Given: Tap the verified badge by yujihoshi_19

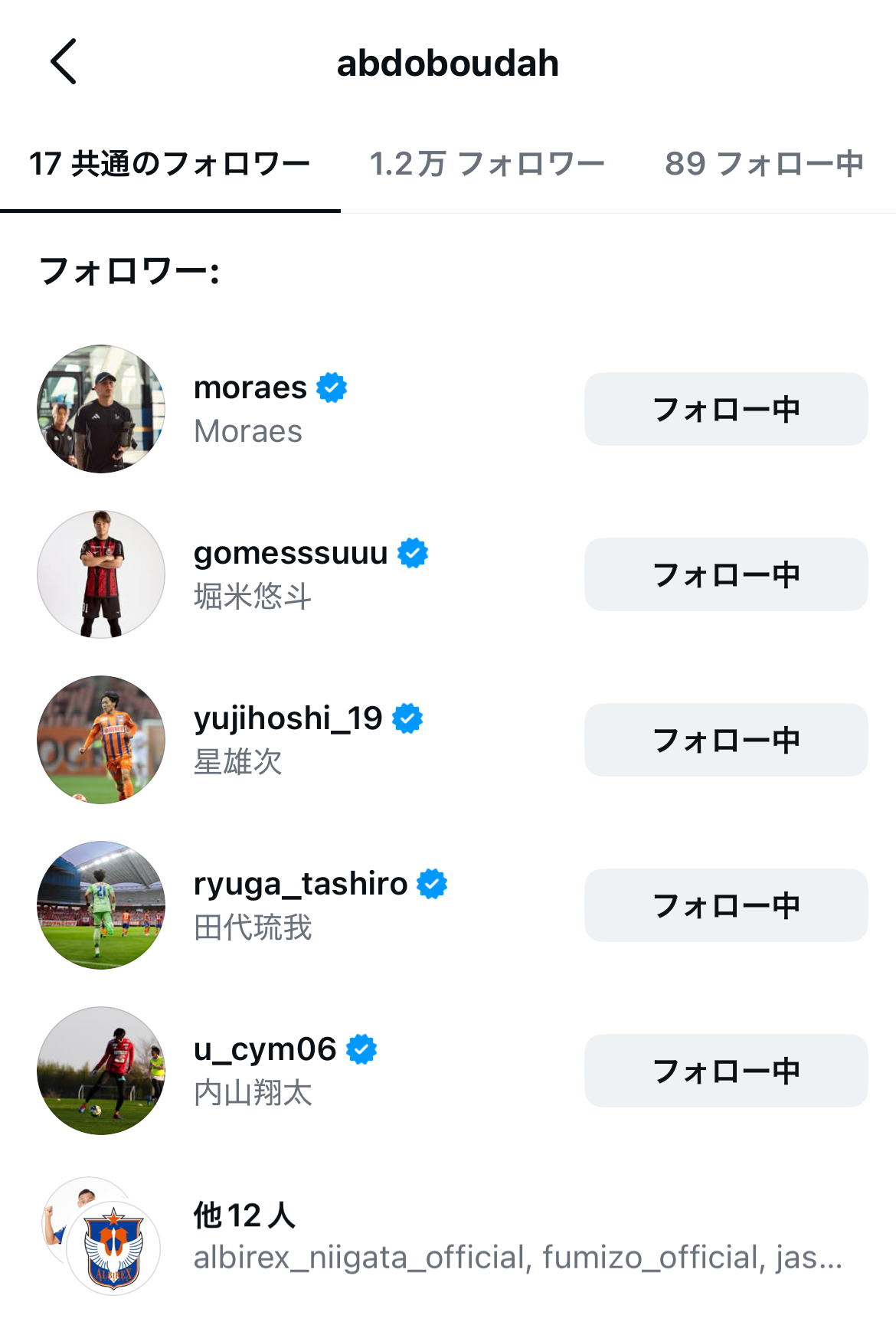Looking at the screenshot, I should (x=407, y=718).
